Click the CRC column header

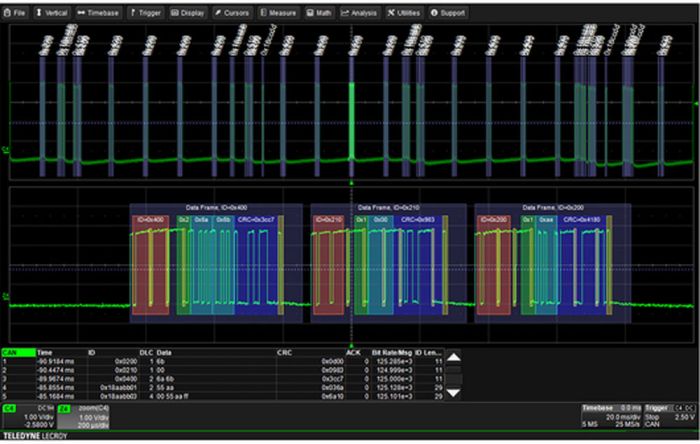coord(284,353)
